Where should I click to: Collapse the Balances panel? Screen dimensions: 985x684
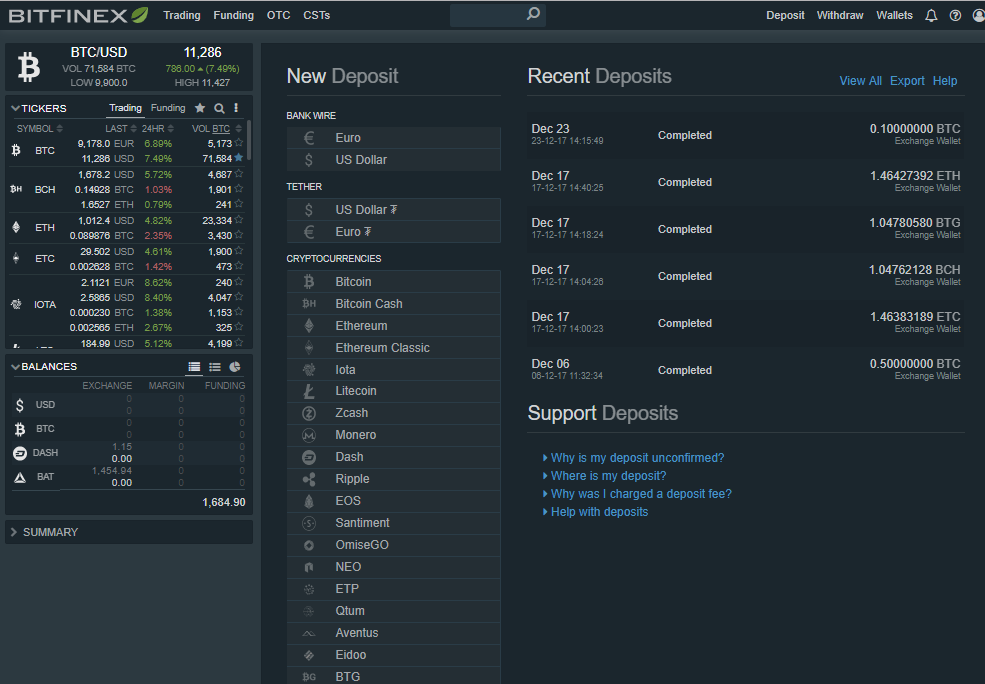tap(15, 366)
